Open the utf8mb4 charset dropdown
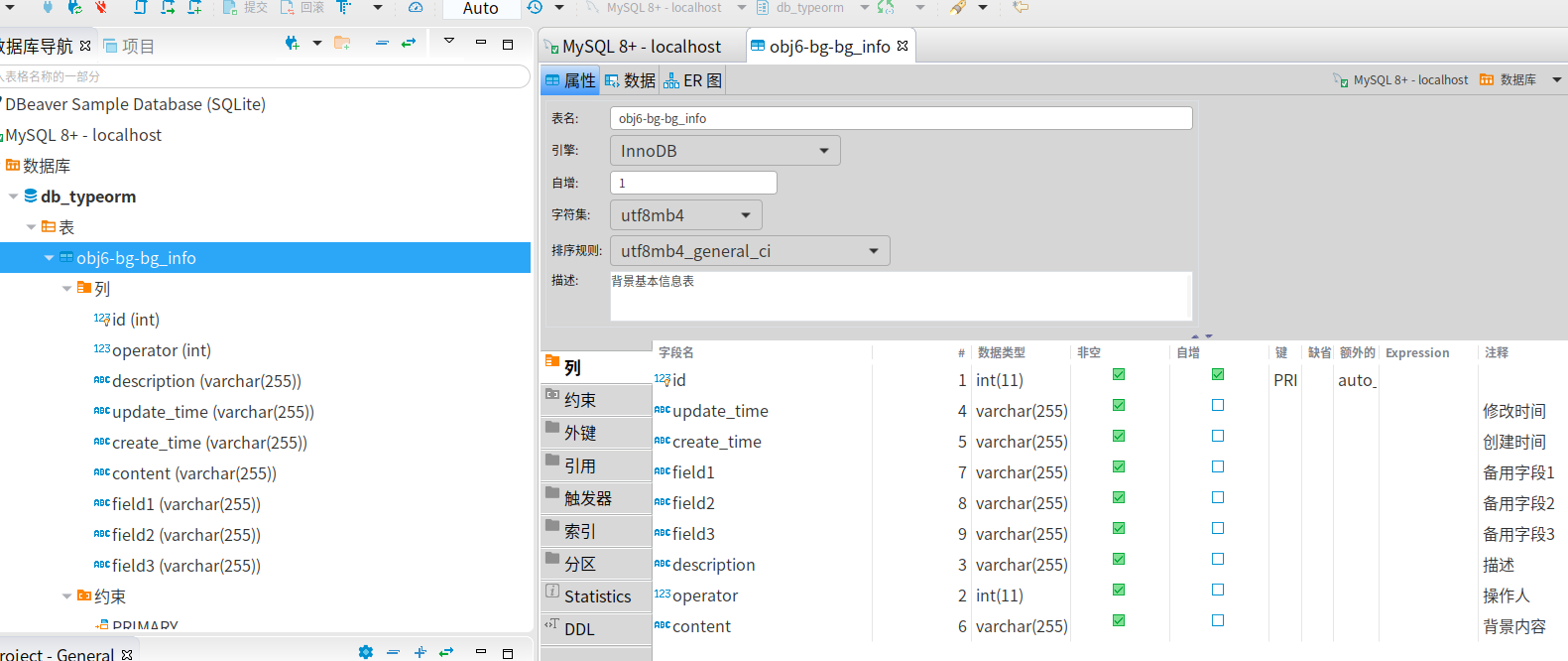Viewport: 1568px width, 661px height. click(x=686, y=215)
